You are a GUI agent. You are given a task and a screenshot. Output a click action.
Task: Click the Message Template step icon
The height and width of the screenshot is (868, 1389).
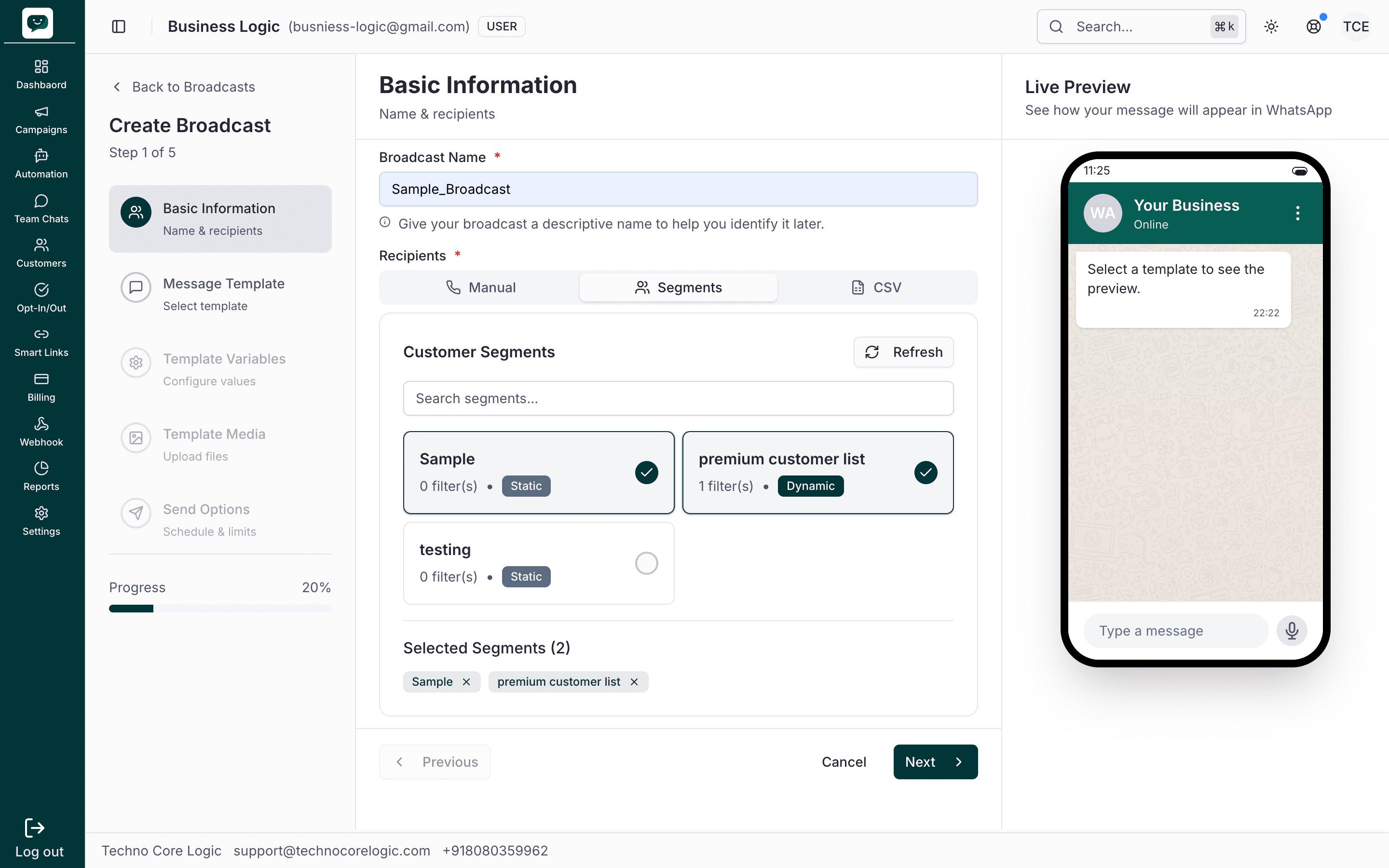coord(136,287)
